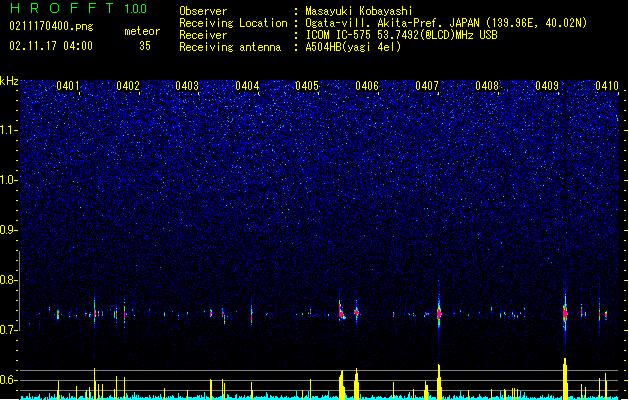Click time marker 0403
This screenshot has width=629, height=400.
187,86
